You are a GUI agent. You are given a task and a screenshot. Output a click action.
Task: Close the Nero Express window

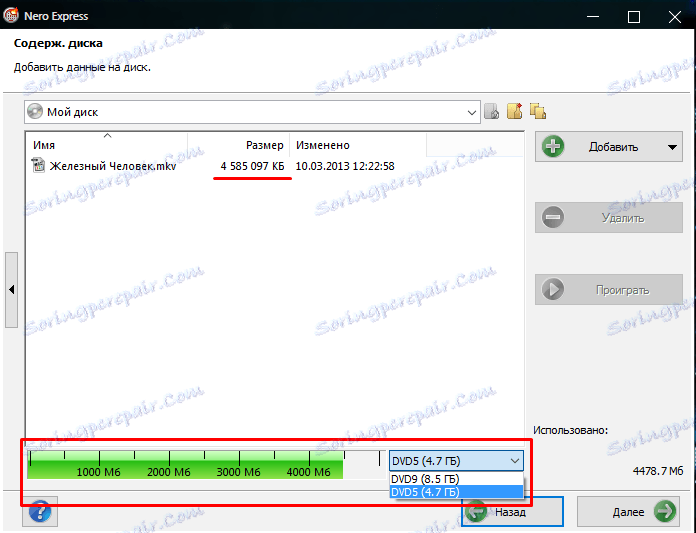coord(675,17)
